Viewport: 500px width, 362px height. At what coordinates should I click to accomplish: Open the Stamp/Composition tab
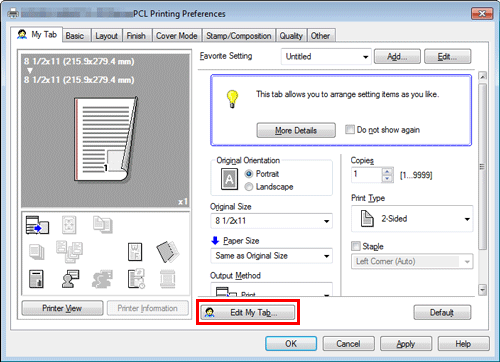pos(239,36)
